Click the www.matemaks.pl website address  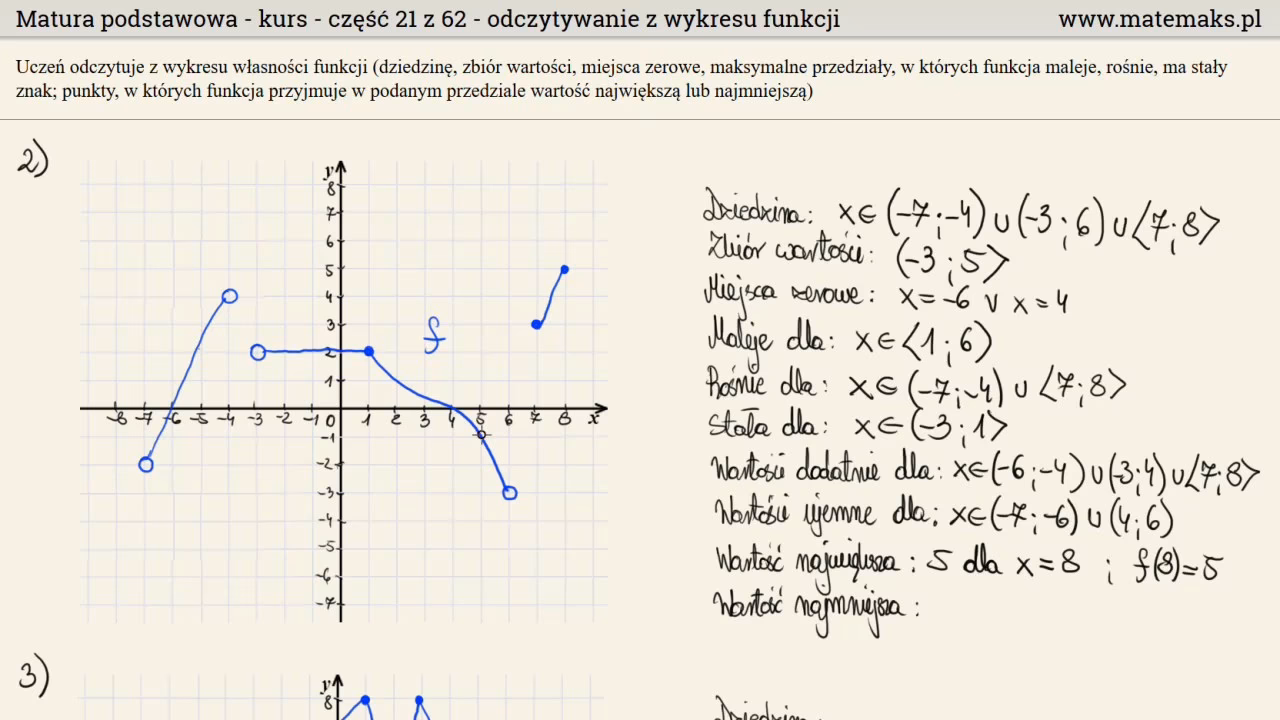(x=1159, y=19)
